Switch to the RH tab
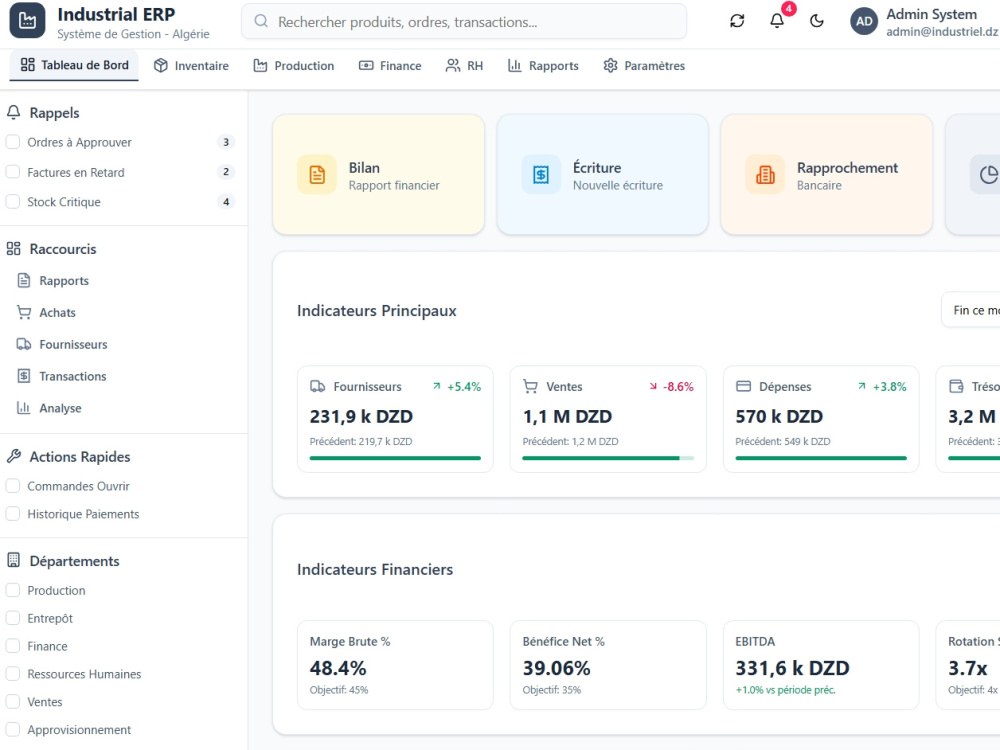The image size is (1000, 750). pyautogui.click(x=464, y=66)
